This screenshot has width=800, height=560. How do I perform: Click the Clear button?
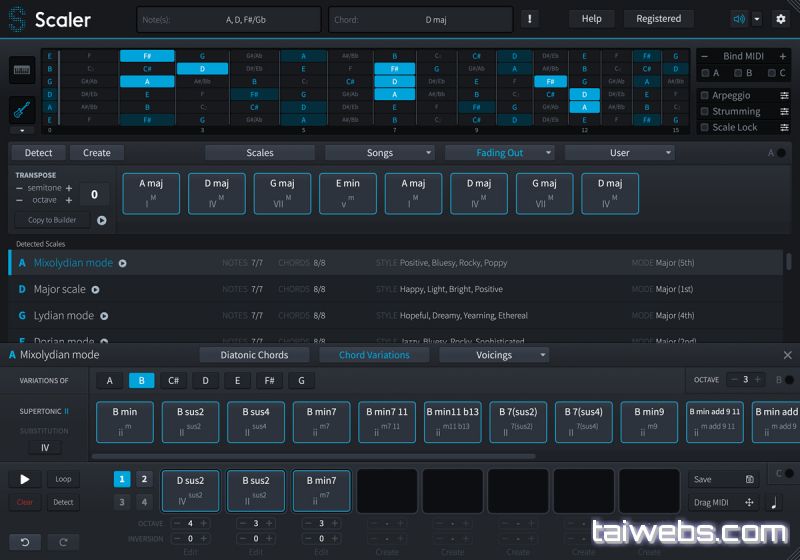click(x=24, y=502)
